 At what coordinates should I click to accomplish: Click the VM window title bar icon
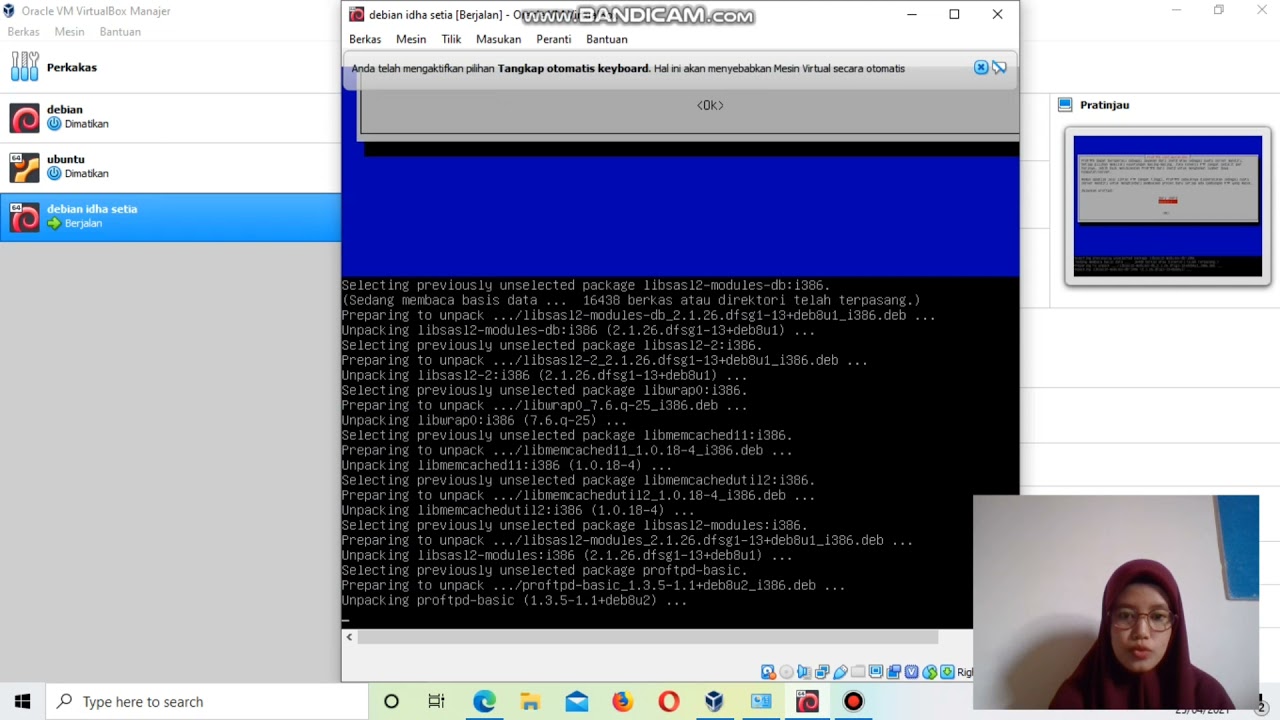pyautogui.click(x=356, y=14)
